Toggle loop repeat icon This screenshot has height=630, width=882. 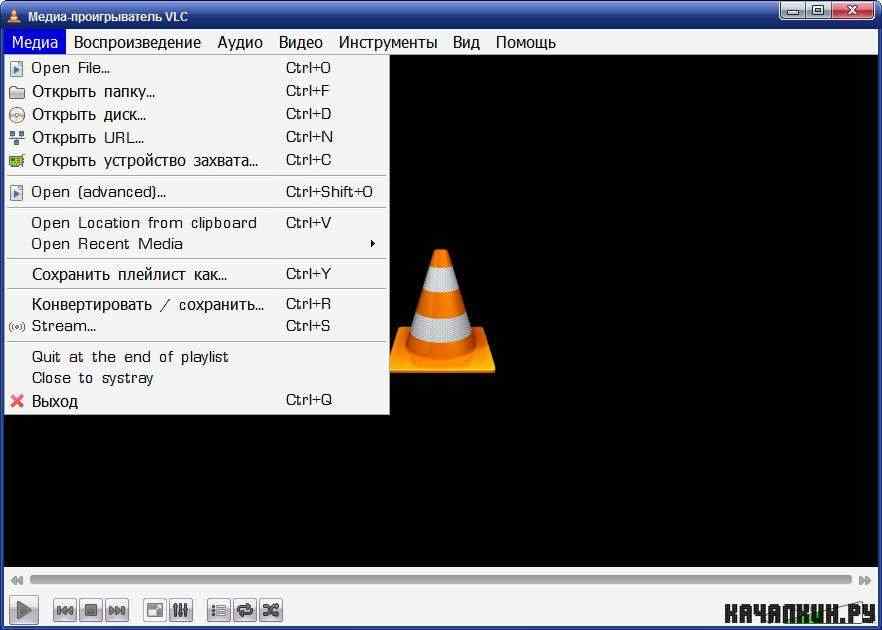coord(245,610)
